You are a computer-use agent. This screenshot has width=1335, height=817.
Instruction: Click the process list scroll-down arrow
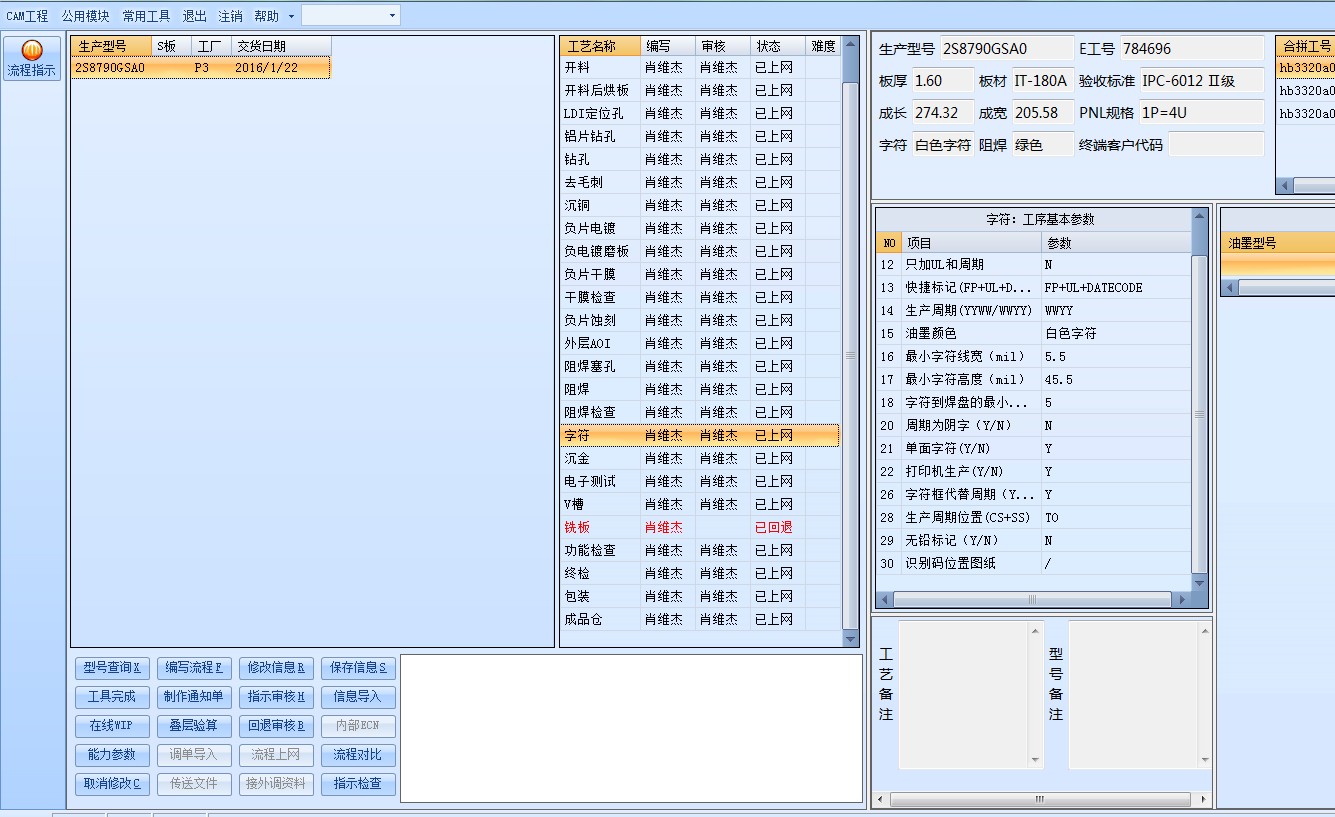[851, 639]
